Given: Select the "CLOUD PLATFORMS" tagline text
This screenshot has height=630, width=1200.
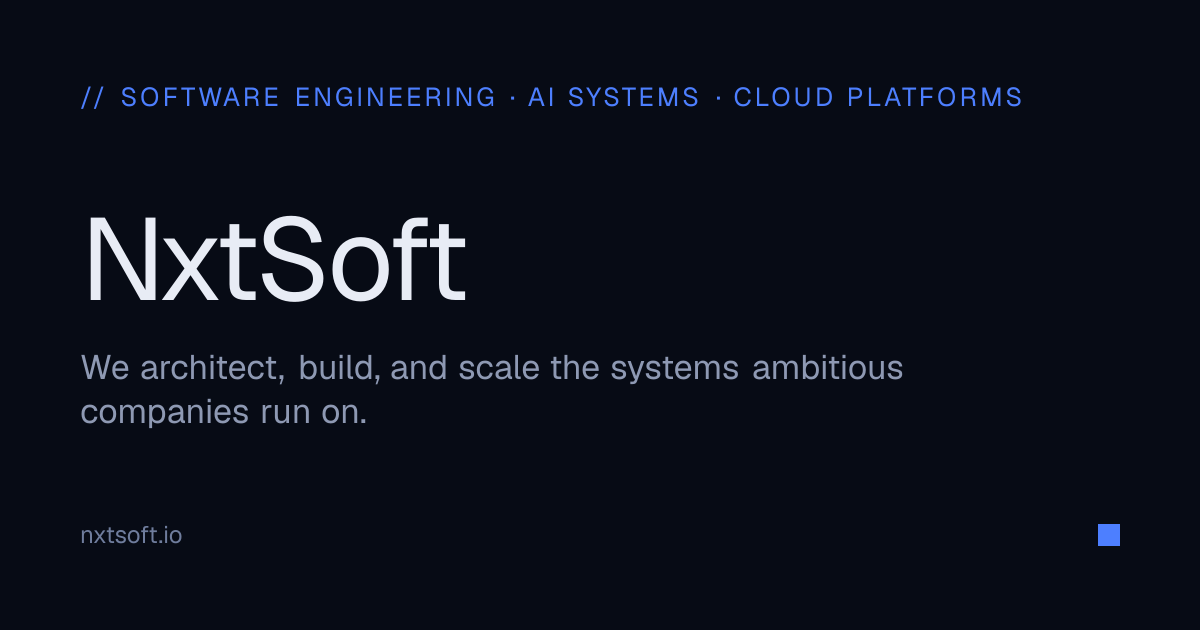Looking at the screenshot, I should coord(878,97).
